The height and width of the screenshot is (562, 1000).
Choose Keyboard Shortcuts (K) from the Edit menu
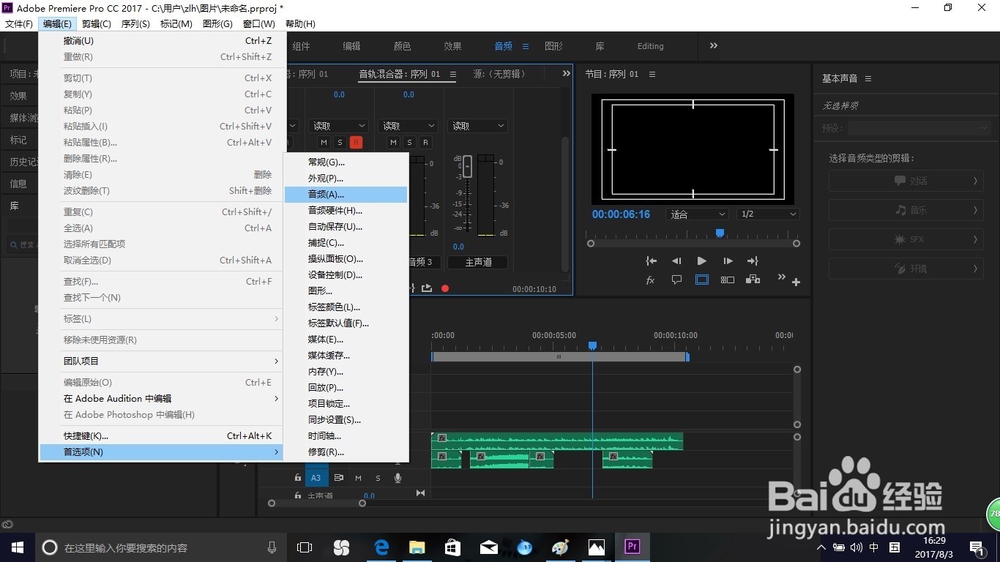click(x=161, y=436)
